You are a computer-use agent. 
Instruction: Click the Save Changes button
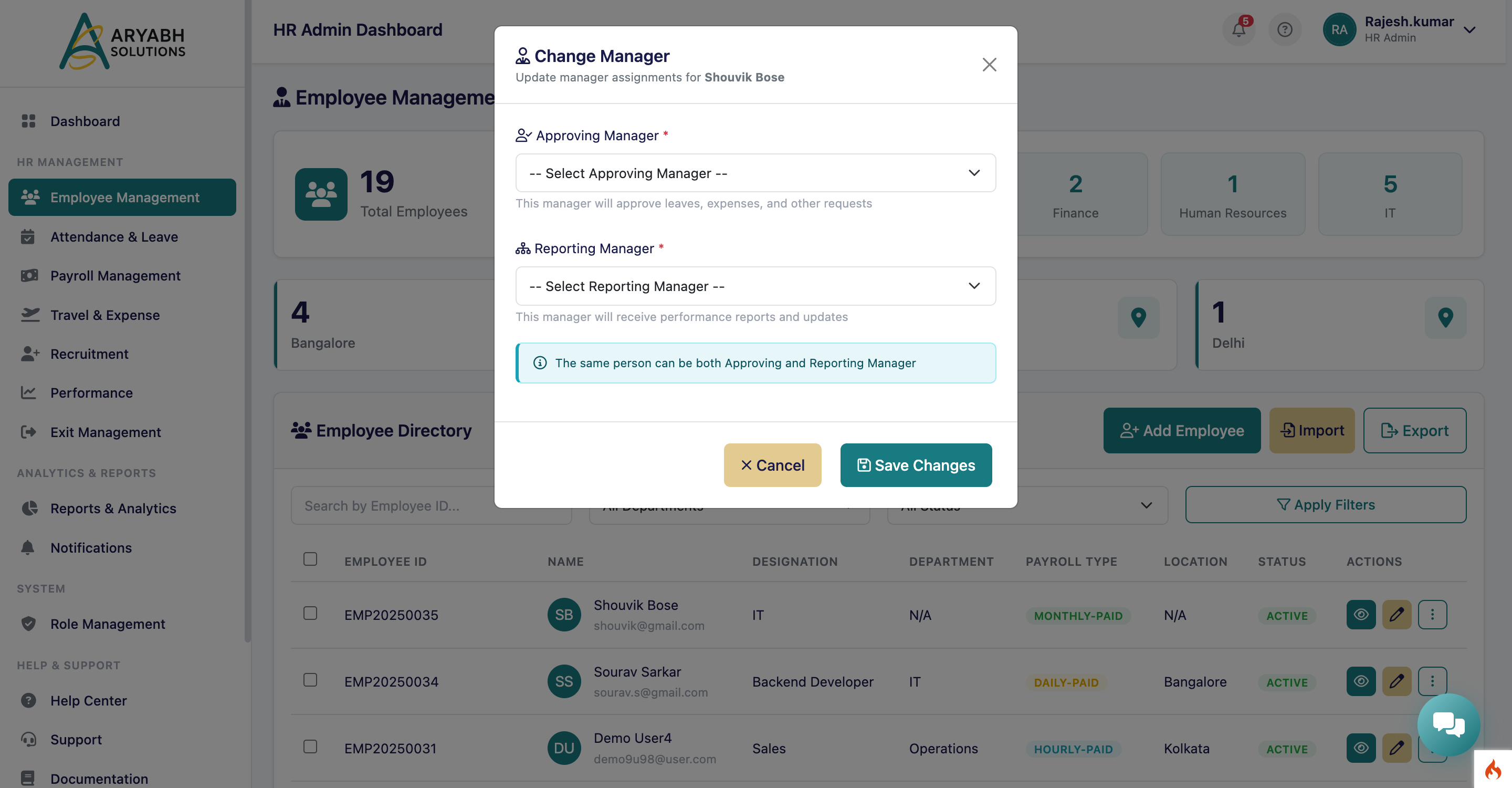coord(915,465)
